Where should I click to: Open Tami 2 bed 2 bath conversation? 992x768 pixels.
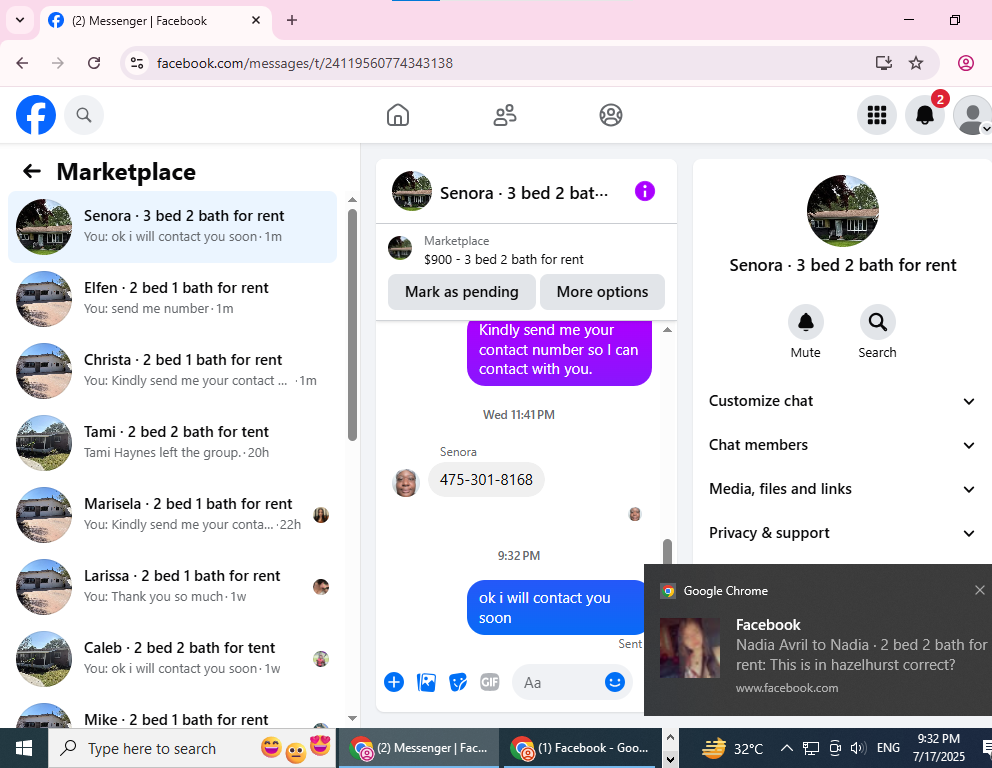pyautogui.click(x=172, y=443)
